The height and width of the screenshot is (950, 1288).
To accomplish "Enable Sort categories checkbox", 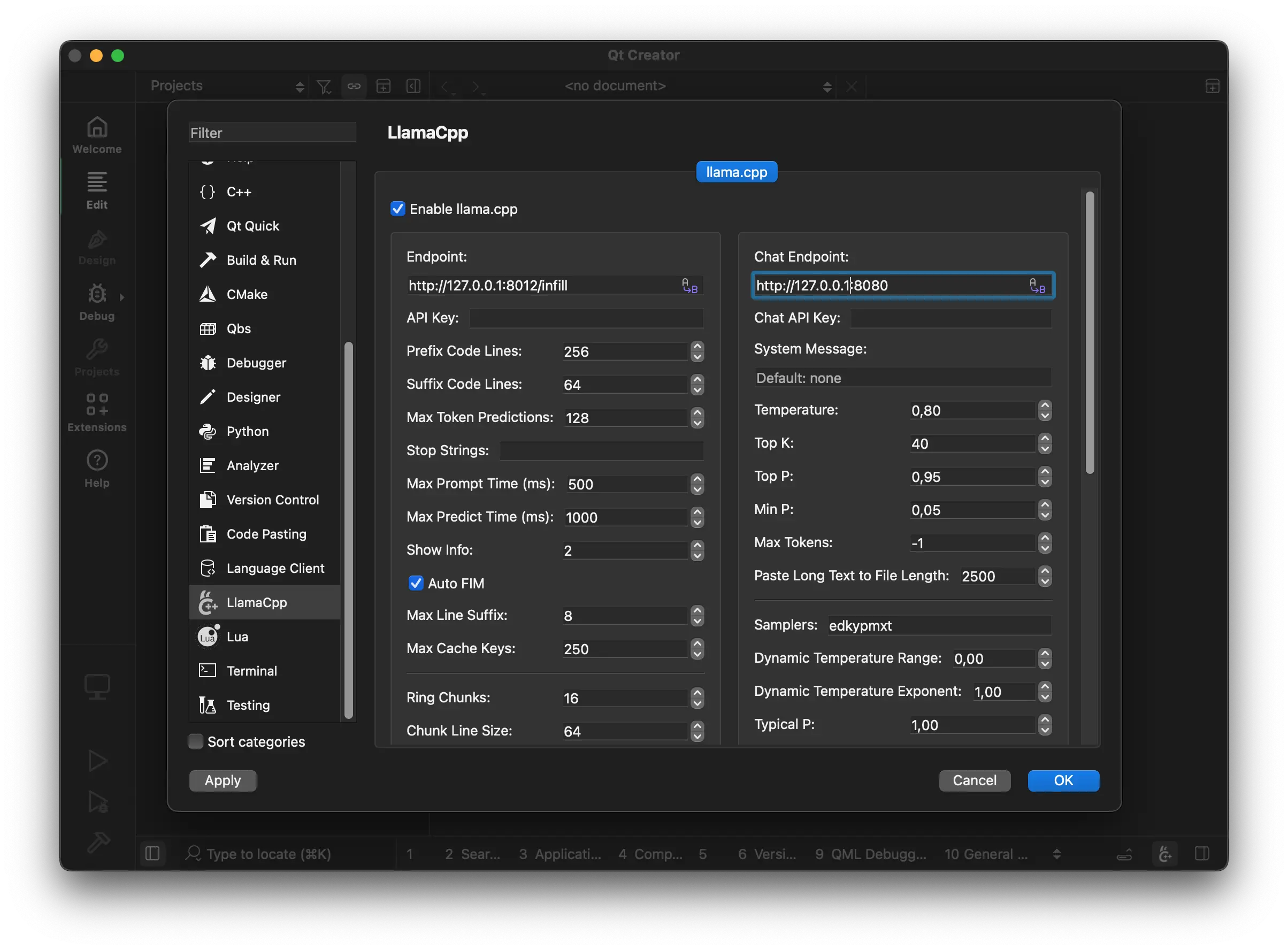I will pyautogui.click(x=196, y=742).
